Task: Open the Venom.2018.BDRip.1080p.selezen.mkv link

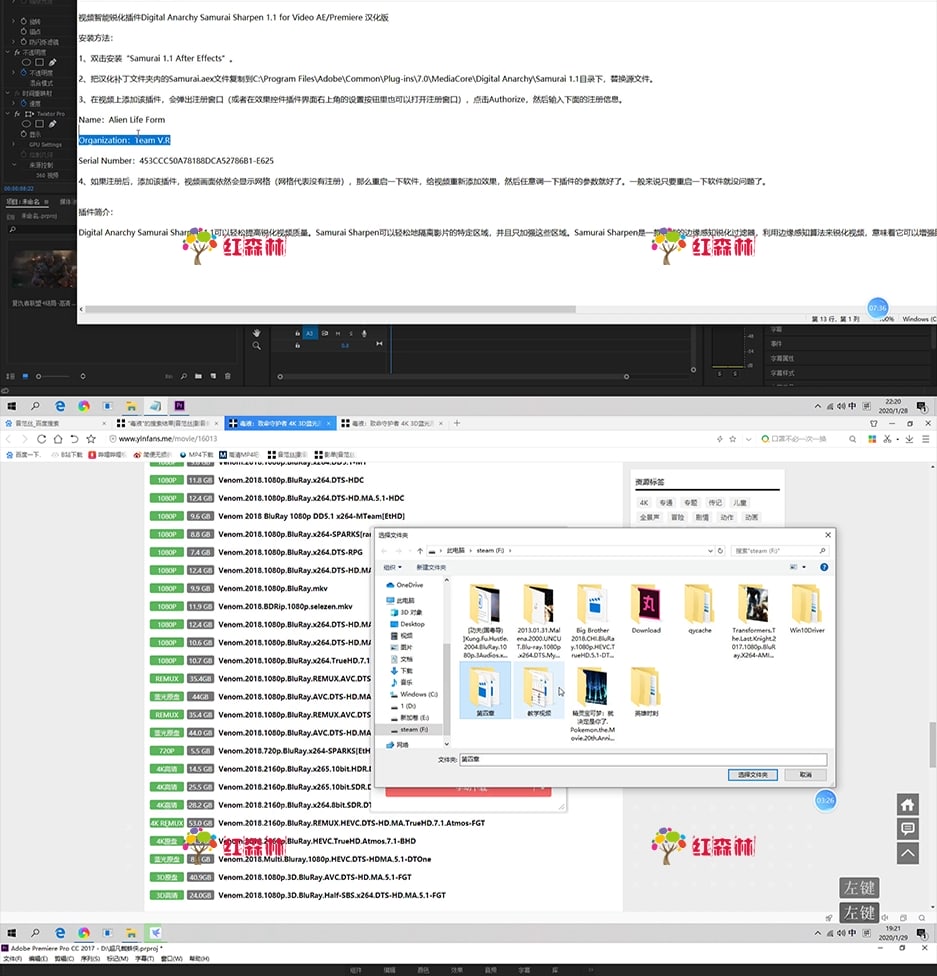Action: 285,606
